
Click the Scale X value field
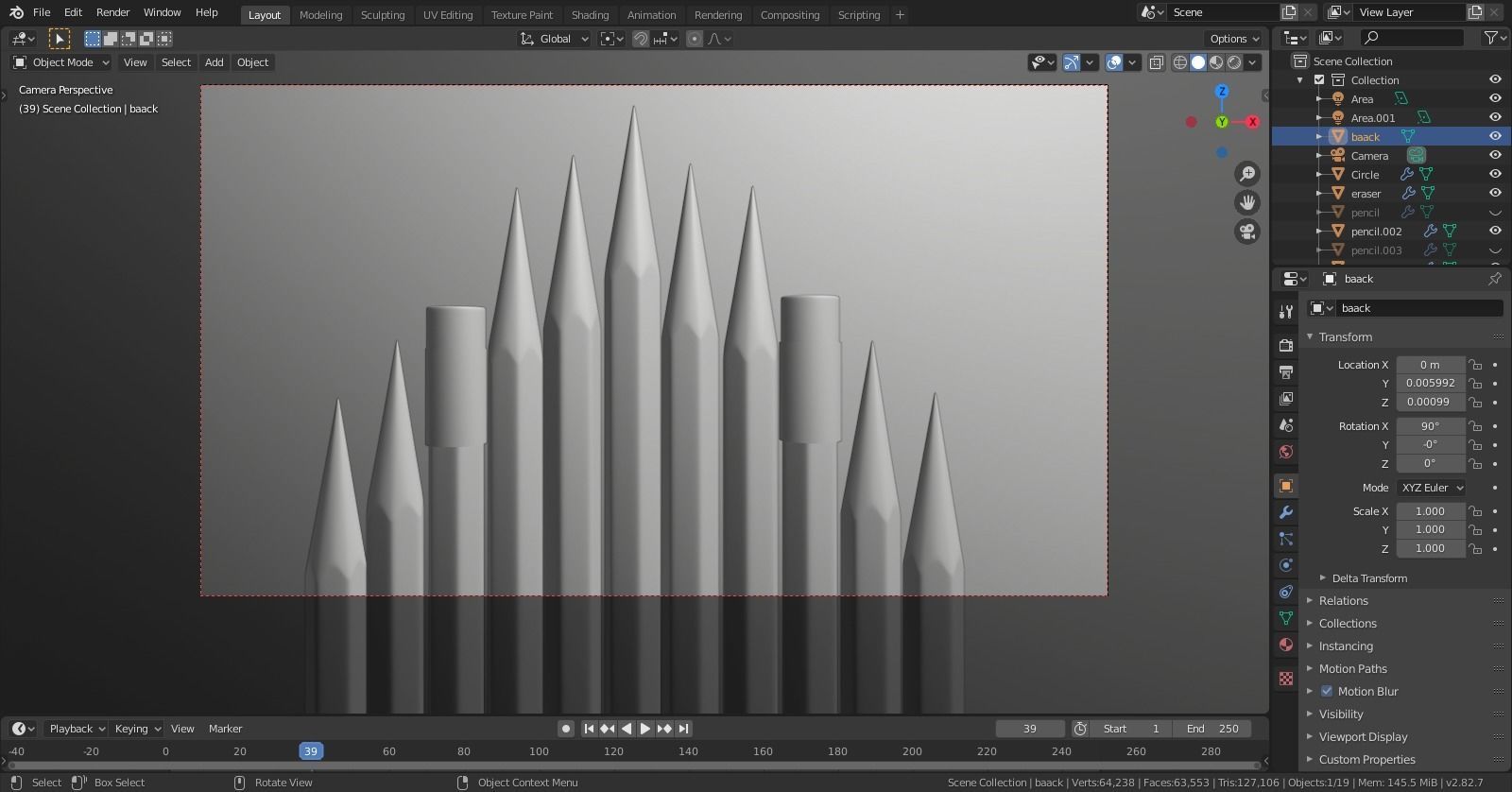[x=1431, y=511]
